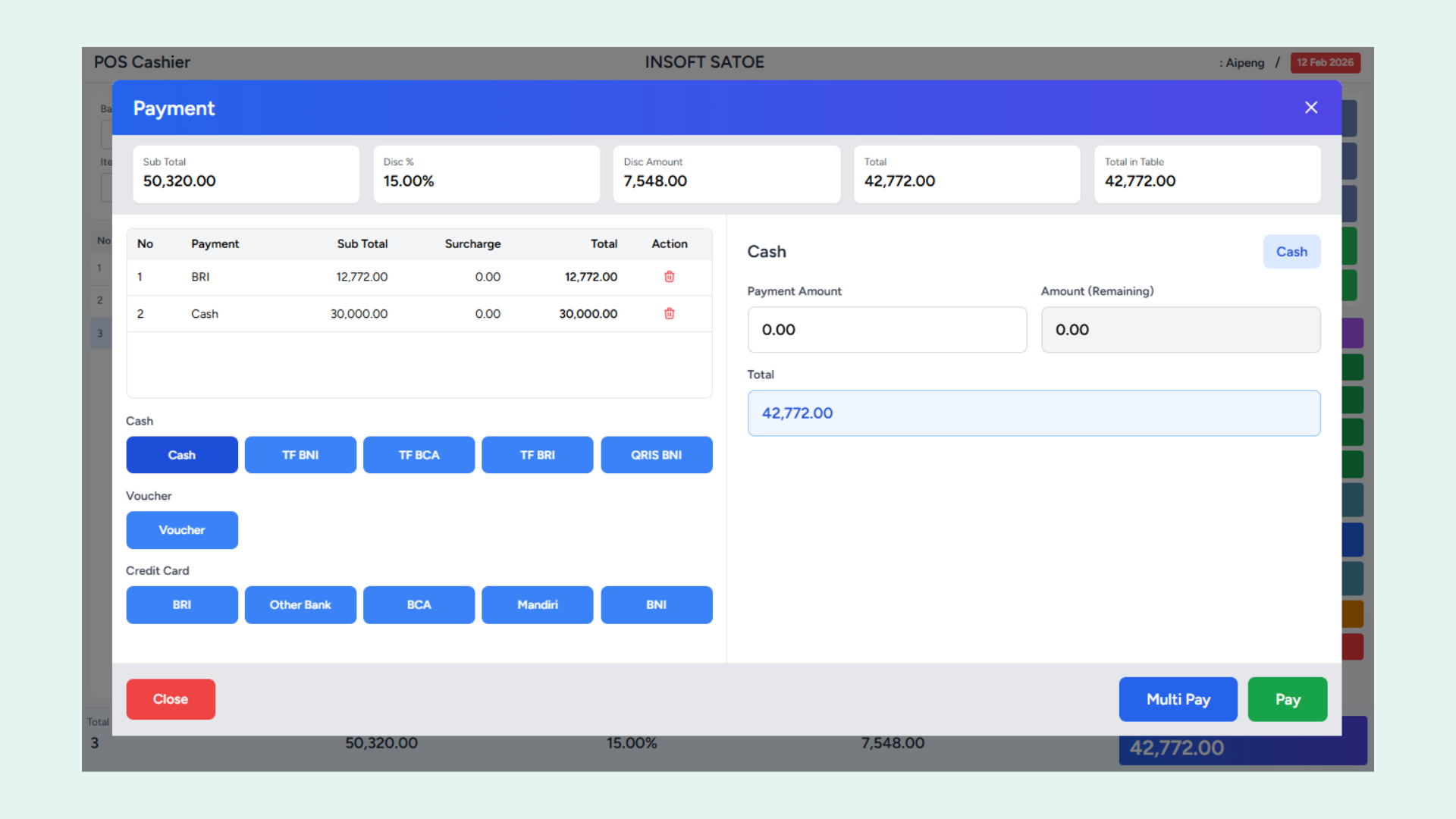The height and width of the screenshot is (819, 1456).
Task: Click the Payment Amount field
Action: coord(886,330)
